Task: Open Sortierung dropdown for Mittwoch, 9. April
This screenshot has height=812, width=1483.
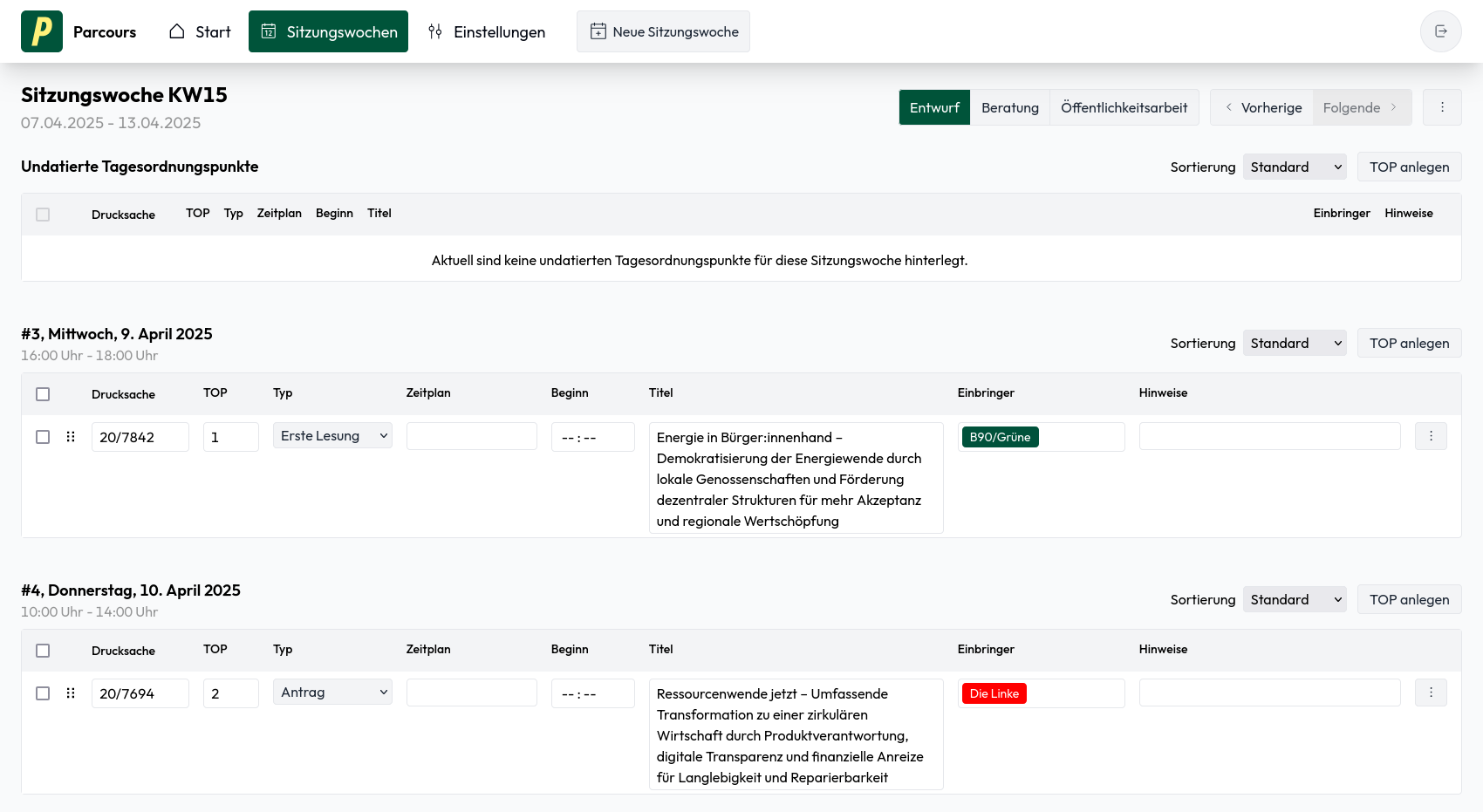Action: coord(1295,343)
